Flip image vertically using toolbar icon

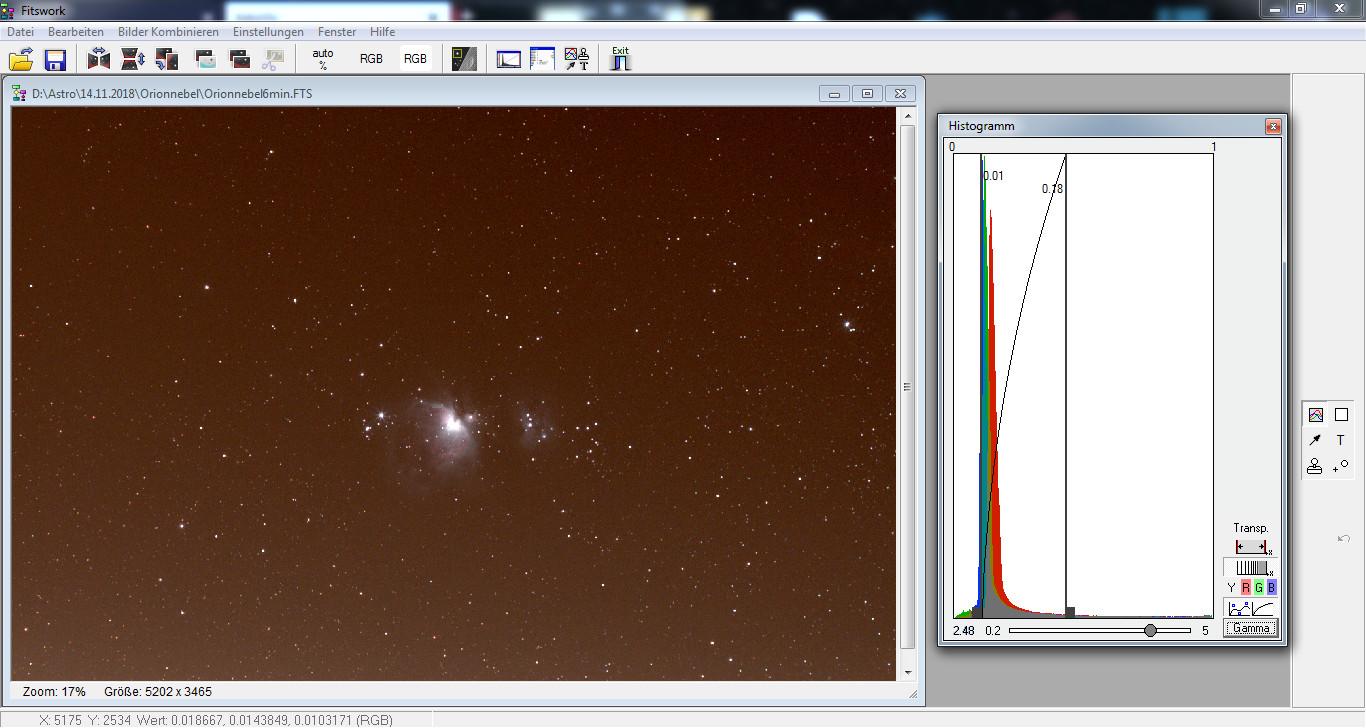(x=133, y=59)
